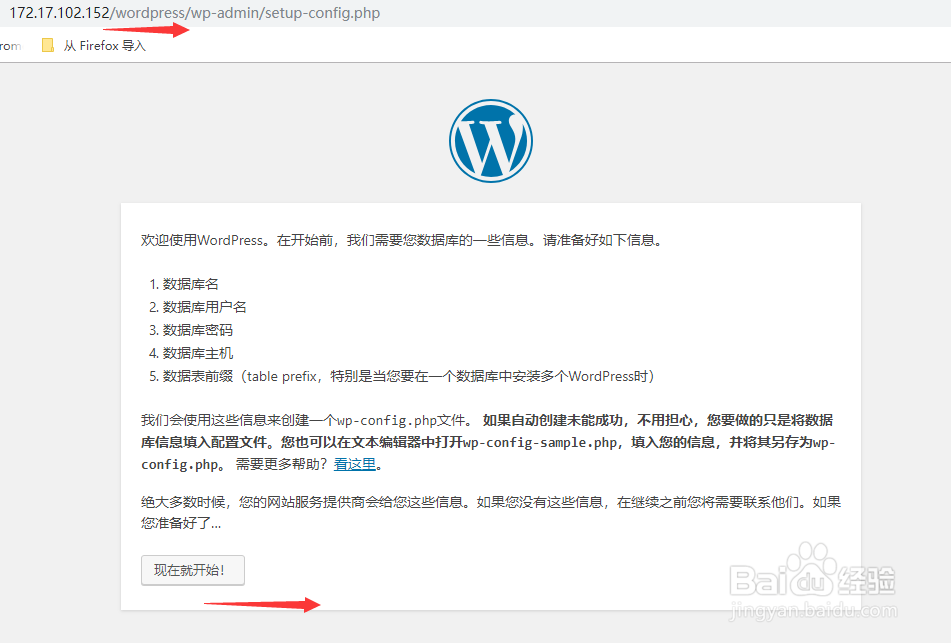Screen dimensions: 951x643
Task: Click the text 'wp-config-sample.php'
Action: pos(540,443)
